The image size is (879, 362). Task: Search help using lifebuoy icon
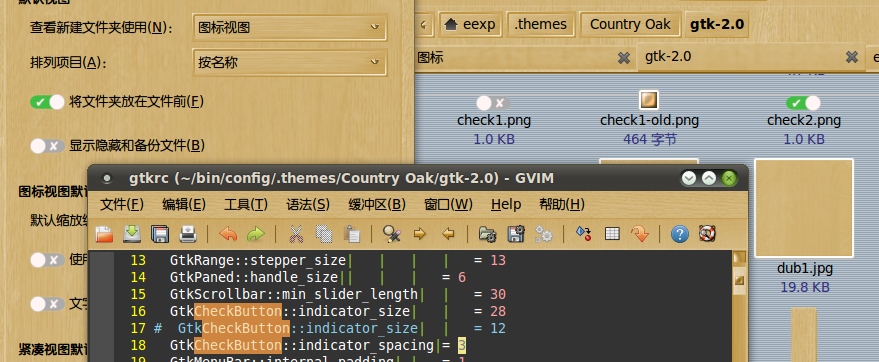(707, 234)
